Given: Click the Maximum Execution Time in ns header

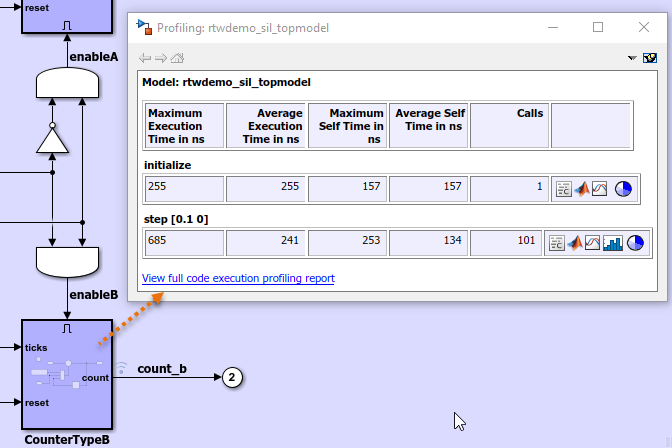Looking at the screenshot, I should pyautogui.click(x=184, y=126).
